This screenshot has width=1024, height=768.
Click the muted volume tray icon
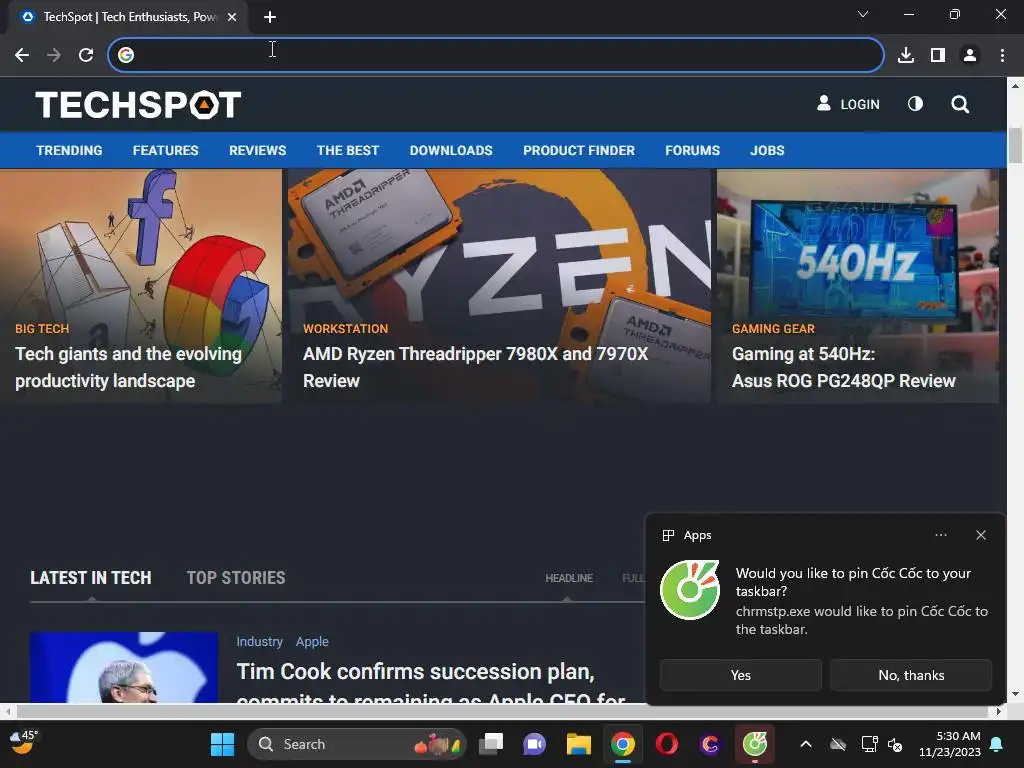point(895,744)
